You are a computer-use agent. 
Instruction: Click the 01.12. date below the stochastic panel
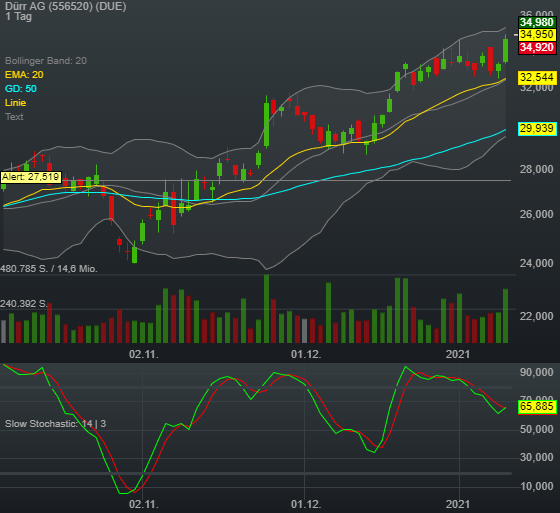306,504
